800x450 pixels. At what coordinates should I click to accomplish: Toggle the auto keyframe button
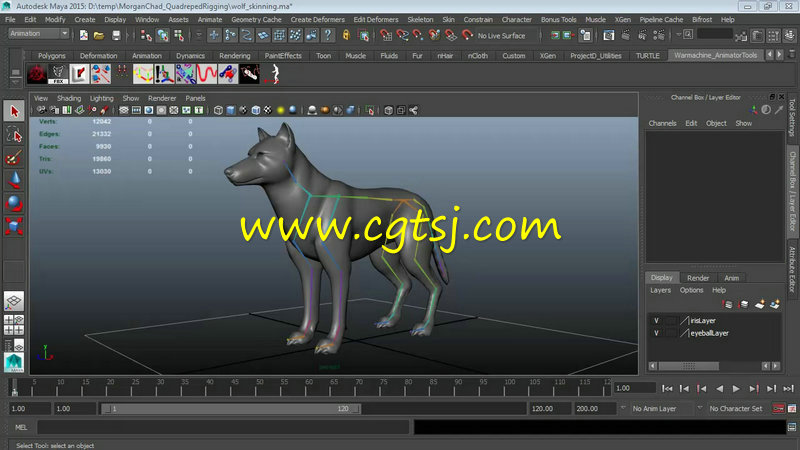(x=779, y=409)
